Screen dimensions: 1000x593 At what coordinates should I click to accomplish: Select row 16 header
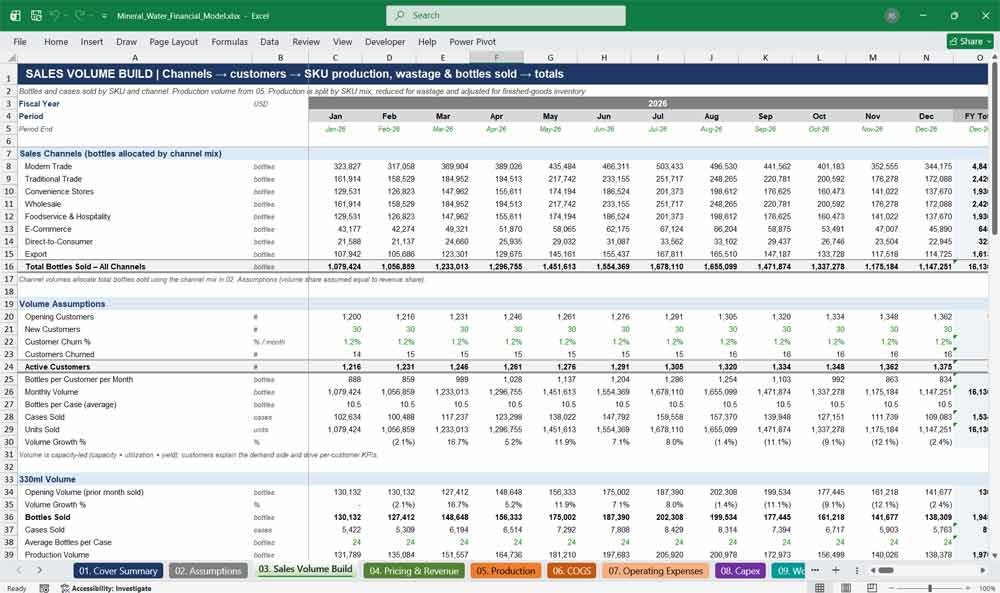9,267
